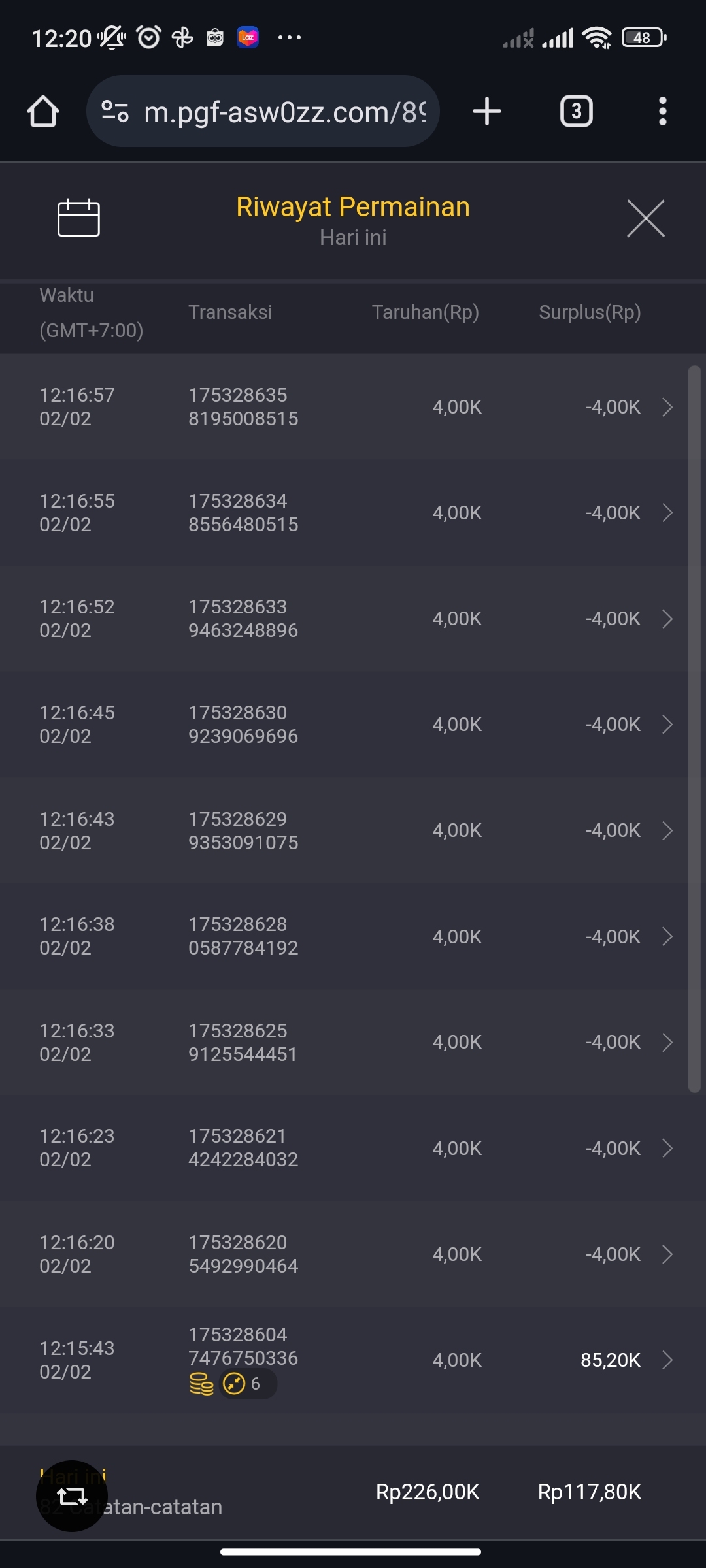Screen dimensions: 706x1568
Task: Tap the Surplus(Rp) column header
Action: pyautogui.click(x=590, y=312)
